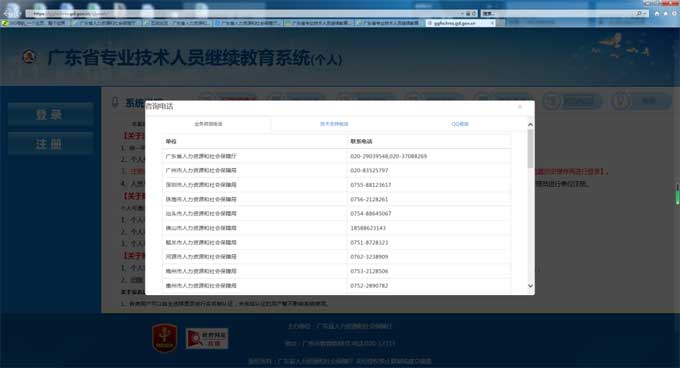Image resolution: width=680 pixels, height=368 pixels.
Task: Click the 登录 button in the sidebar
Action: pyautogui.click(x=50, y=115)
